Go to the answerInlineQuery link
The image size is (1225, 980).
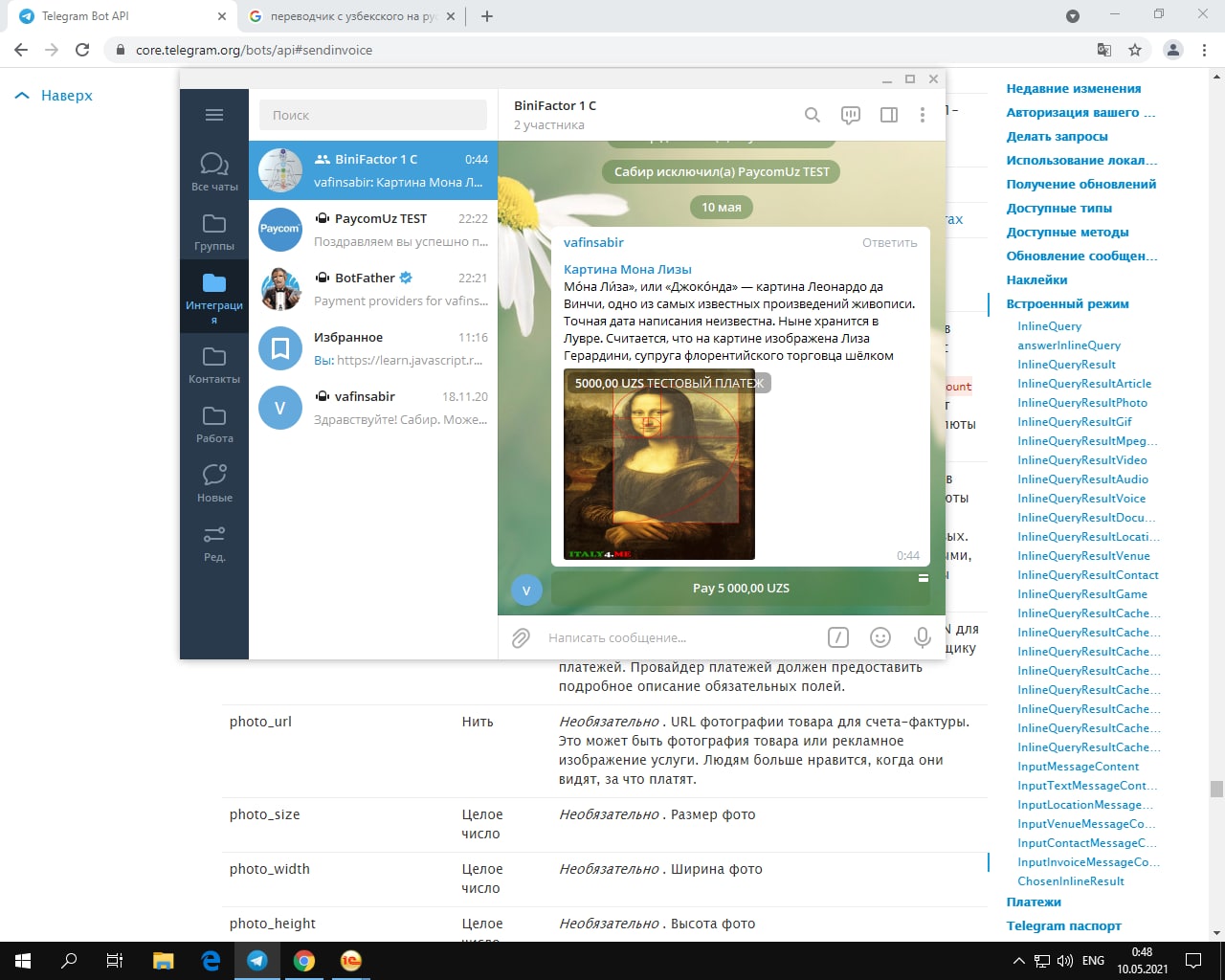coord(1069,345)
